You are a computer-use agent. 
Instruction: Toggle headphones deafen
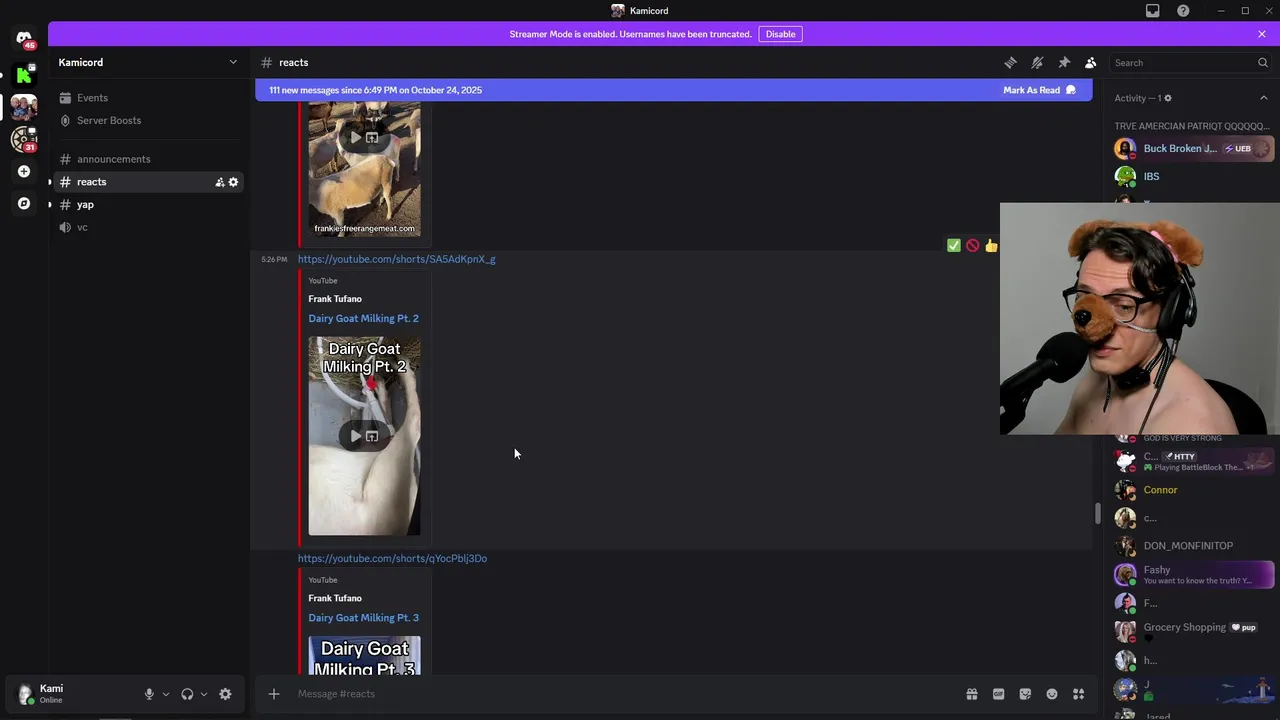[x=187, y=694]
